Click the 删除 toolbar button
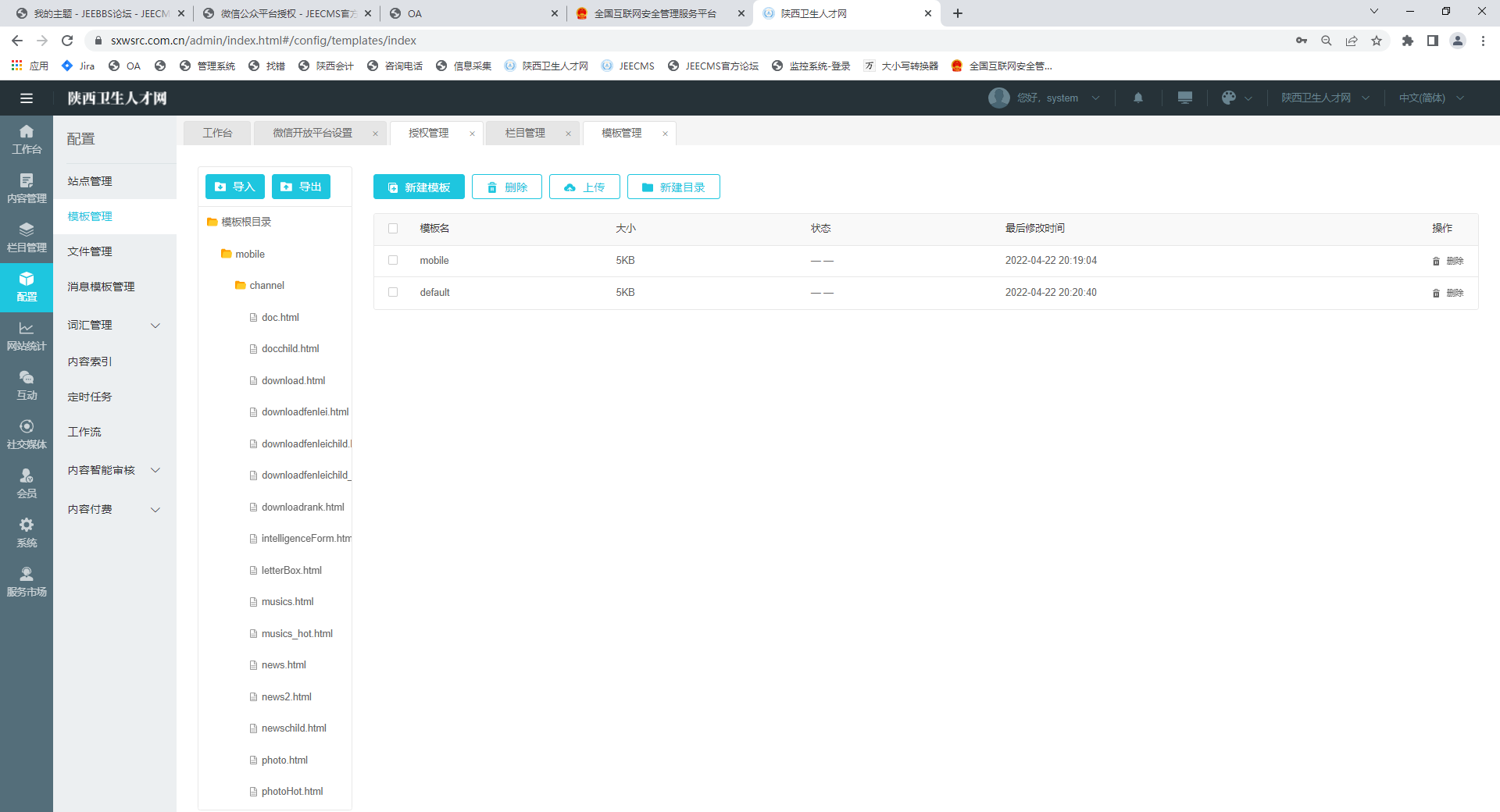This screenshot has height=812, width=1500. point(507,187)
